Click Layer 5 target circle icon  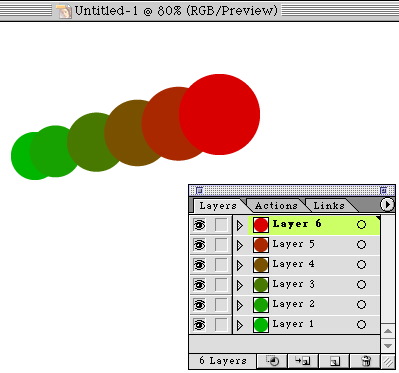[x=361, y=245]
